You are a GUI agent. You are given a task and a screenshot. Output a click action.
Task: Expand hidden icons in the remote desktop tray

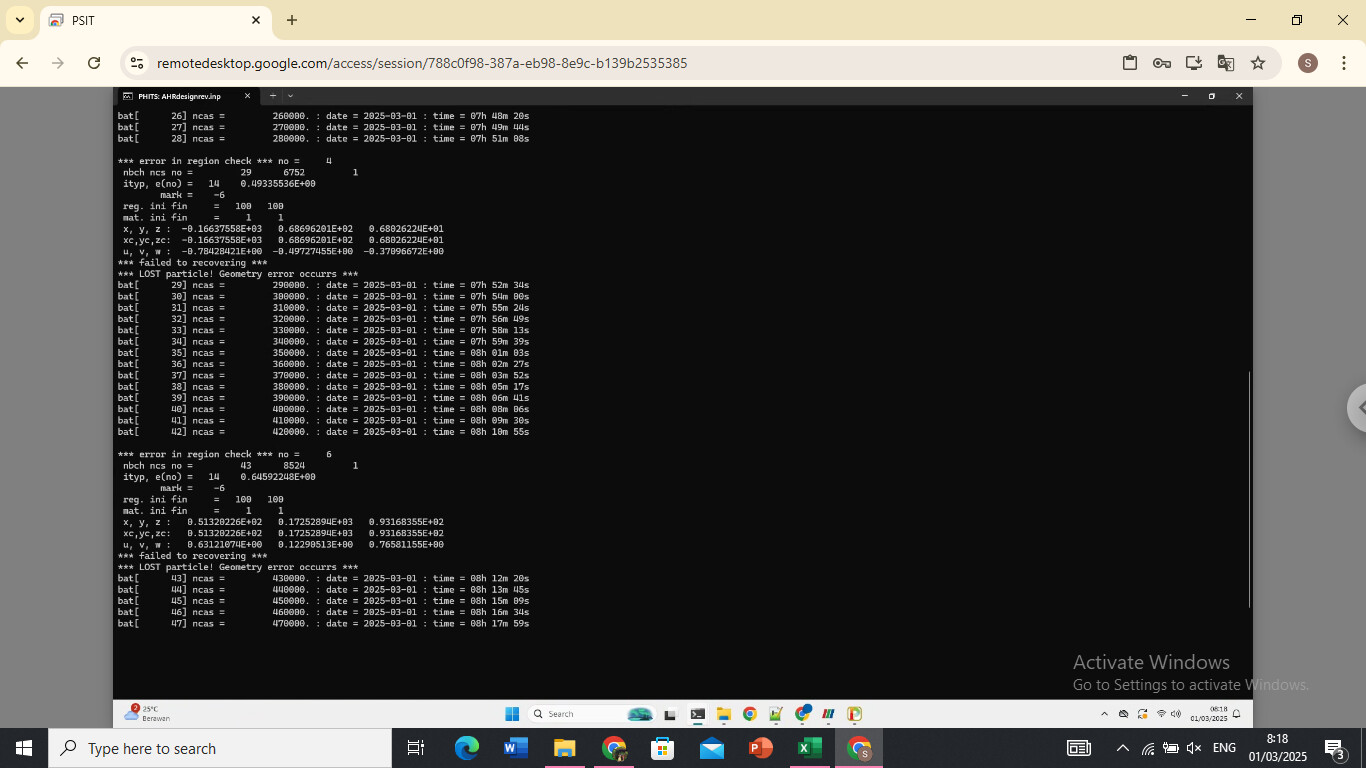click(1105, 713)
